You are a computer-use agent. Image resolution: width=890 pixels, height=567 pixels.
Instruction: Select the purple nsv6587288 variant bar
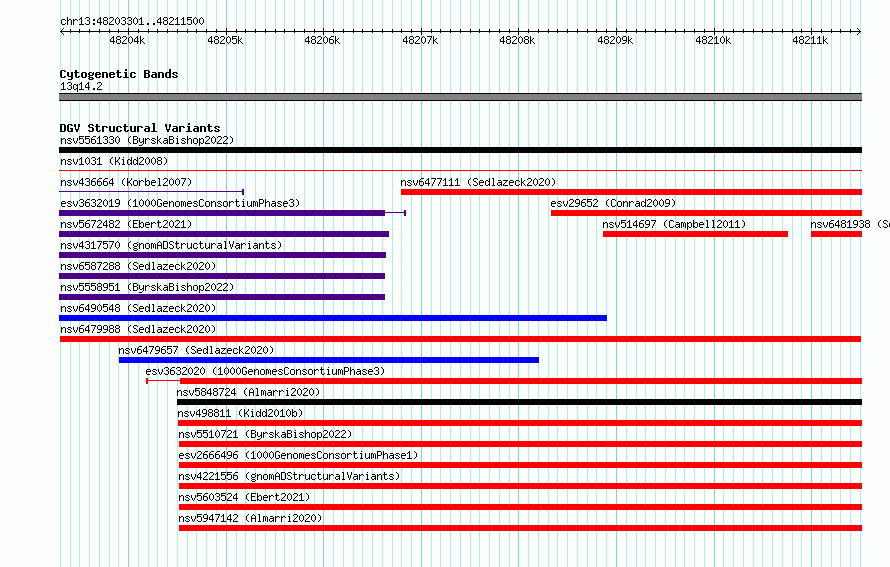pos(222,276)
